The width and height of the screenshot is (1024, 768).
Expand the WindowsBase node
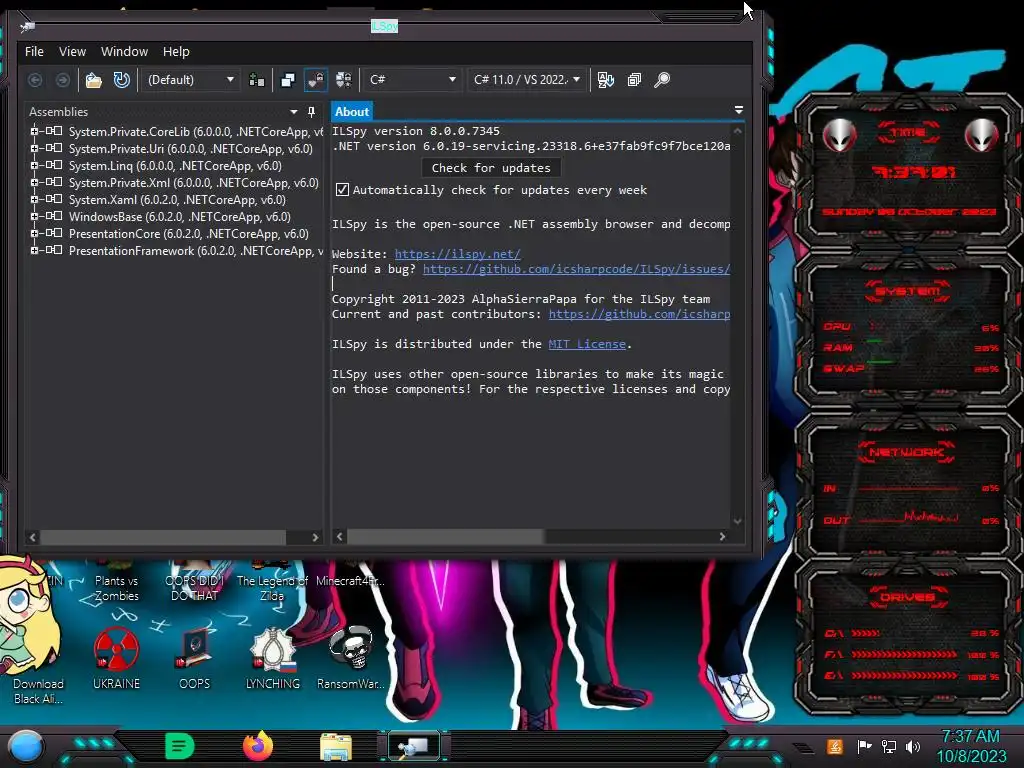[x=34, y=216]
